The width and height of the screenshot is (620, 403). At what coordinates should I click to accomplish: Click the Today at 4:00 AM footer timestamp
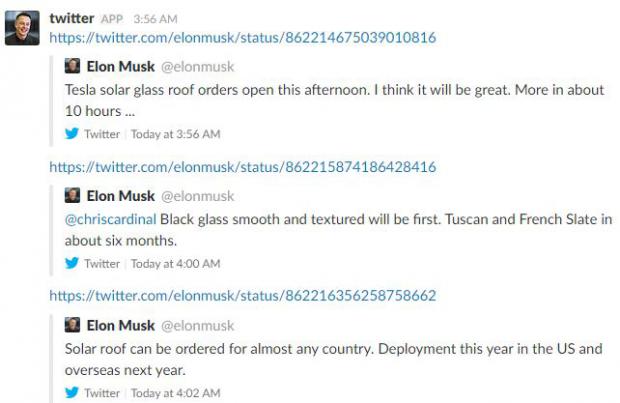click(176, 263)
